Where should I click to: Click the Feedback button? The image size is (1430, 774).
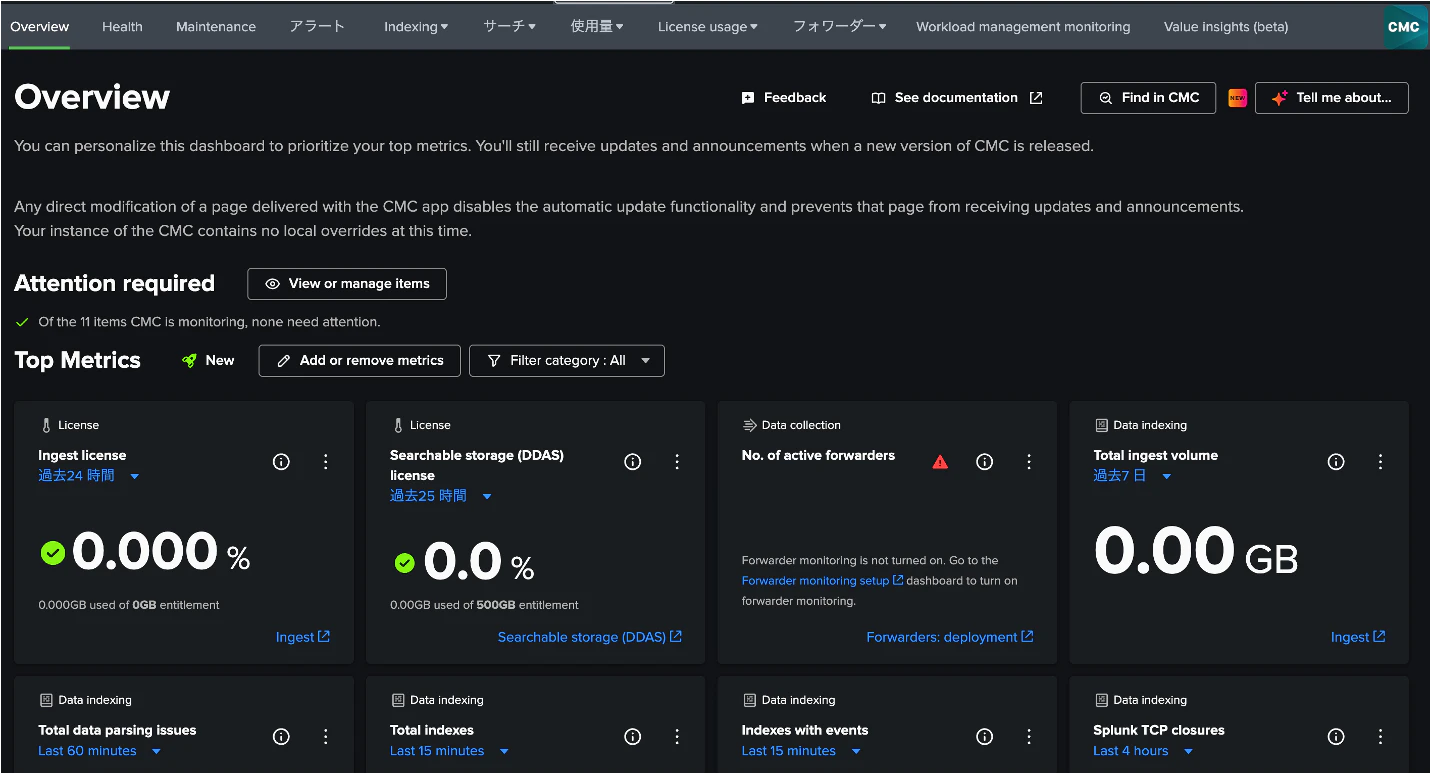pos(784,98)
